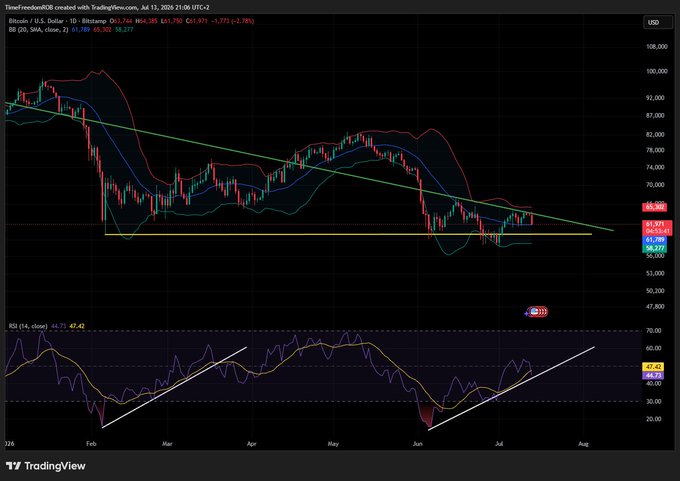
Task: Click the TimeFreedomROB created with TradingView.com header
Action: (107, 7)
